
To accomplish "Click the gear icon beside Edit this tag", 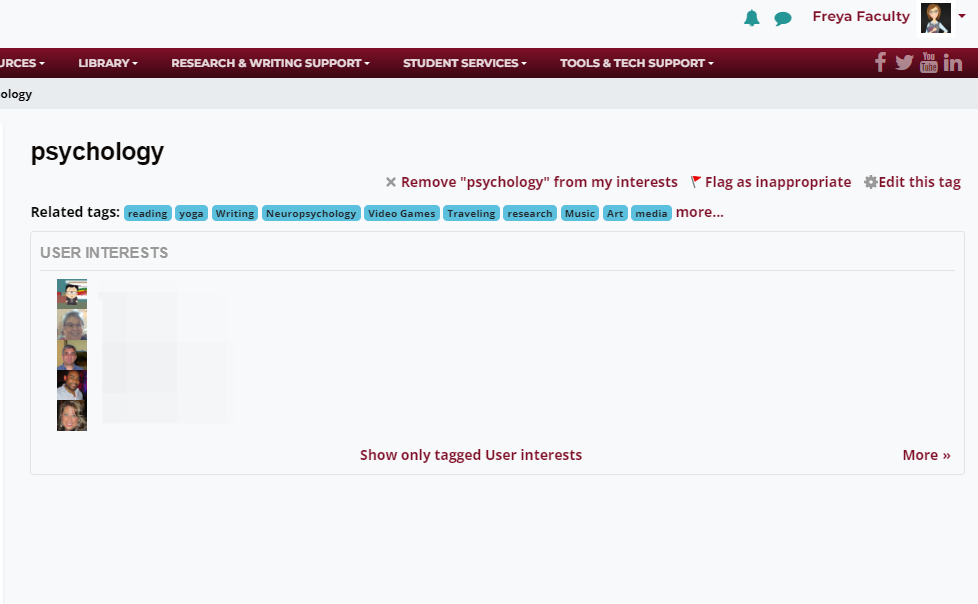I will click(871, 182).
